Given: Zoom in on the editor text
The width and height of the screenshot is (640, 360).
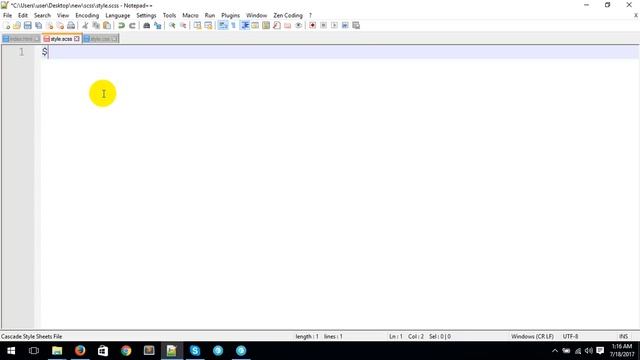Looking at the screenshot, I should coord(172,25).
